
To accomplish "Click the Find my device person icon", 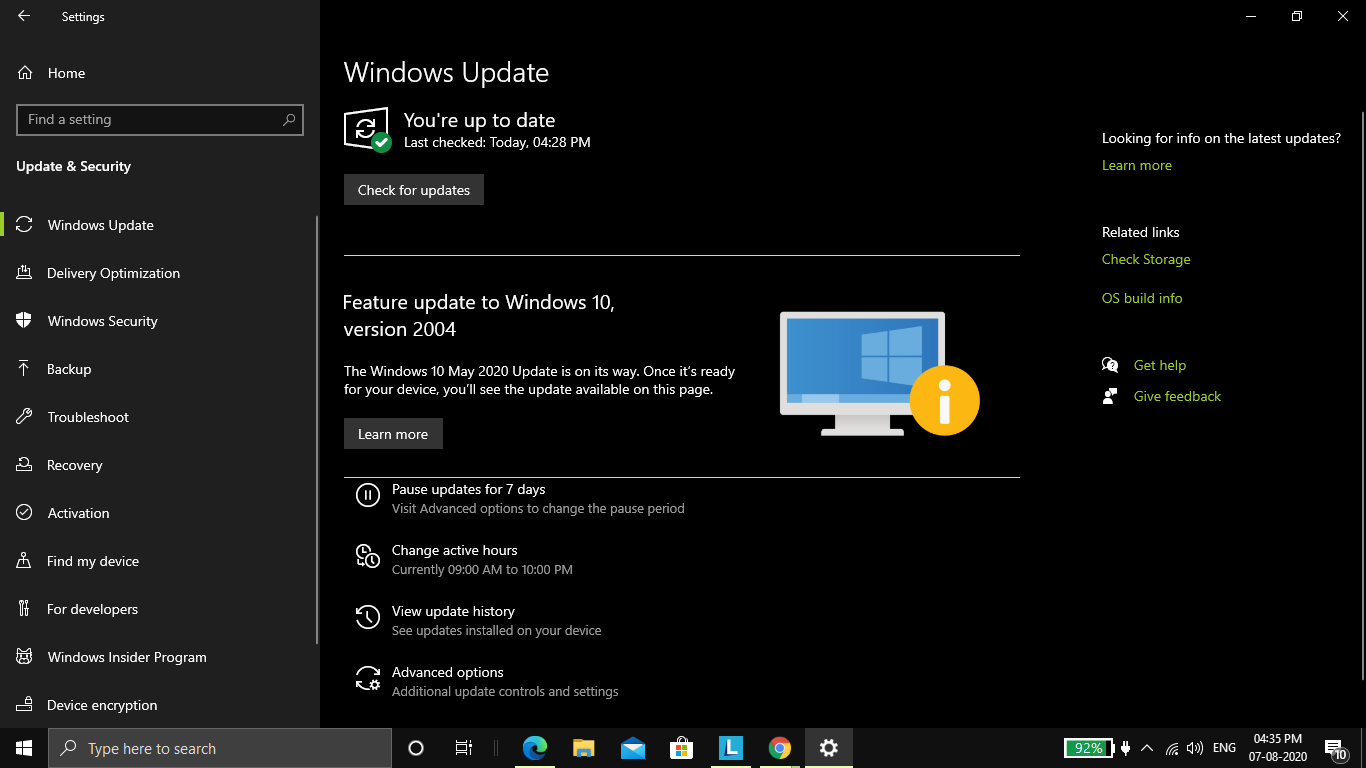I will tap(25, 561).
